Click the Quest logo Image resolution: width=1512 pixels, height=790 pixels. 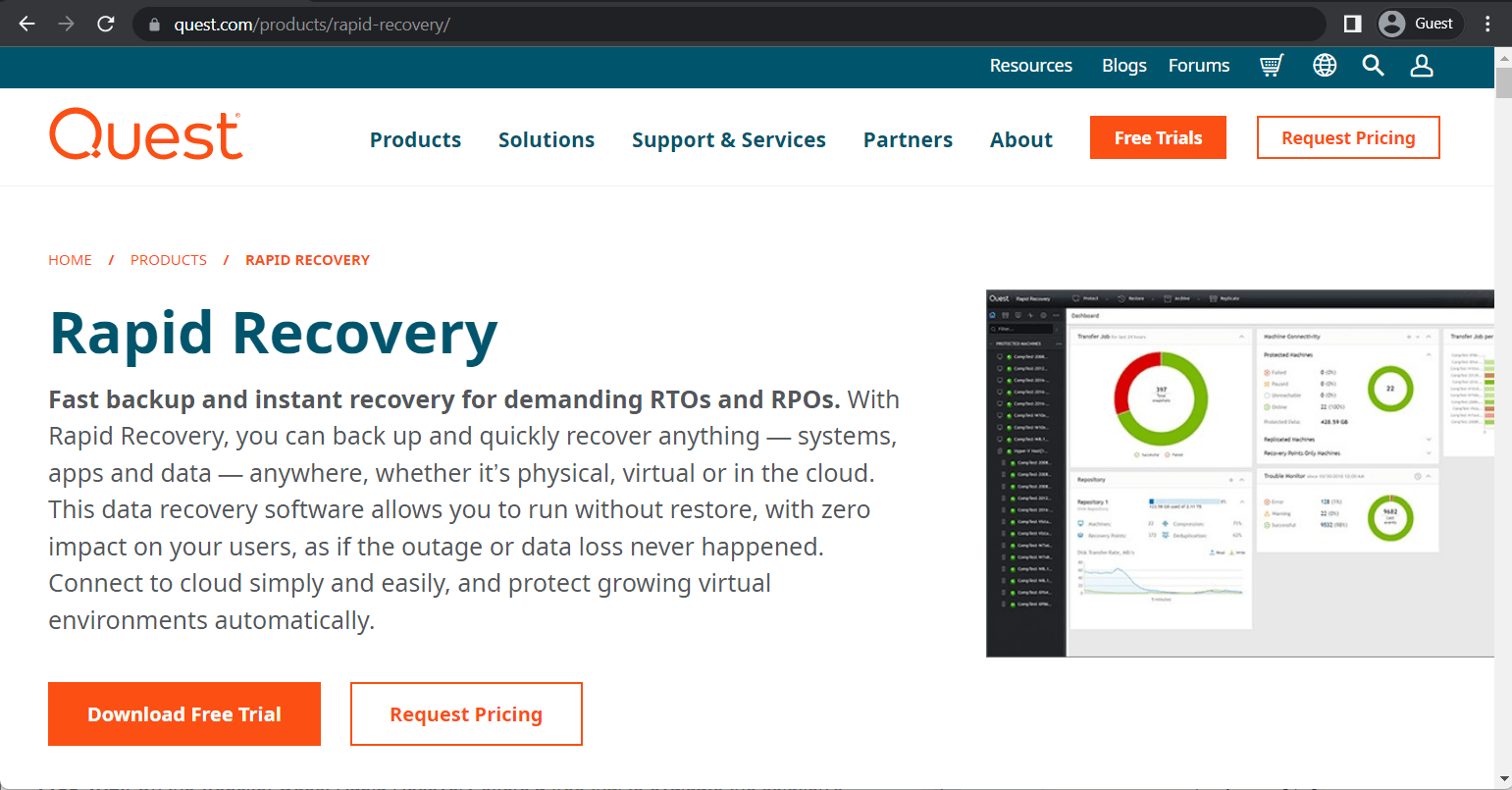(145, 134)
